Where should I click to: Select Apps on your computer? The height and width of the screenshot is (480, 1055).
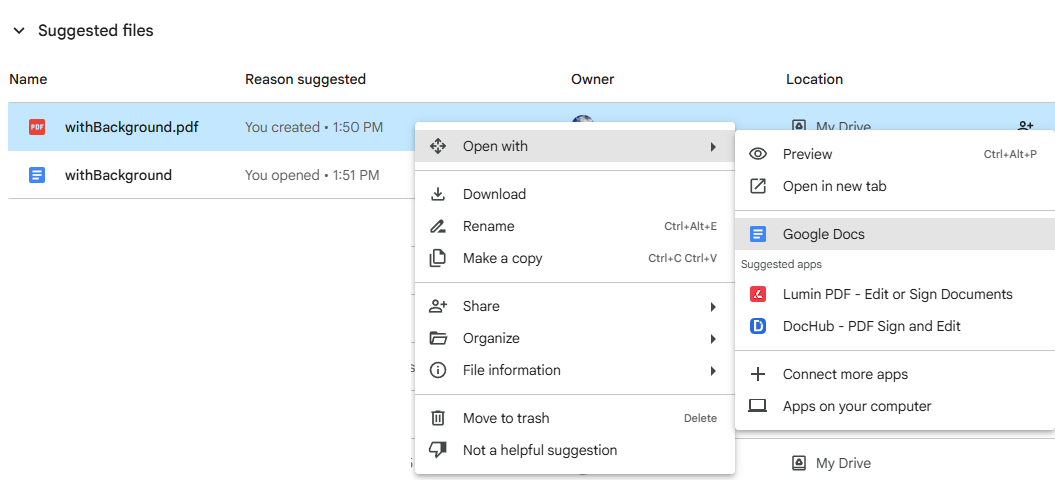coord(895,406)
